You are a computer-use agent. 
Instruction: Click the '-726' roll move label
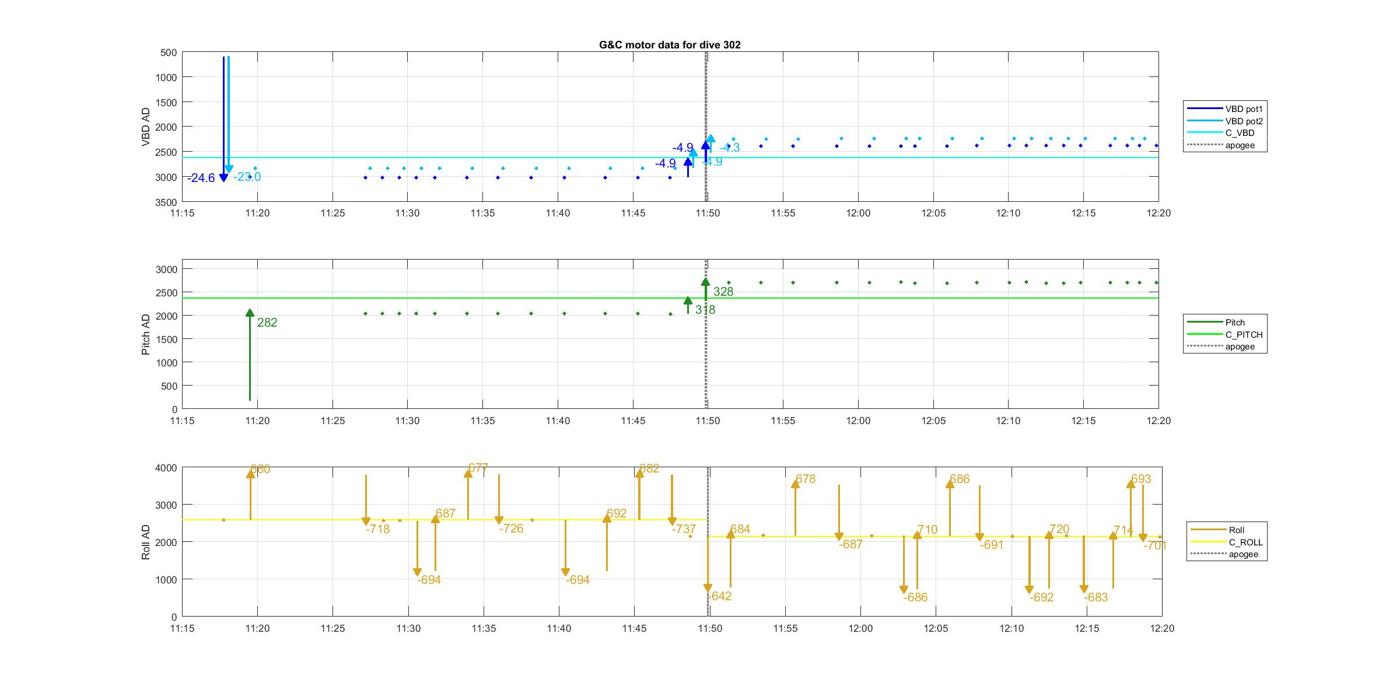click(x=510, y=529)
